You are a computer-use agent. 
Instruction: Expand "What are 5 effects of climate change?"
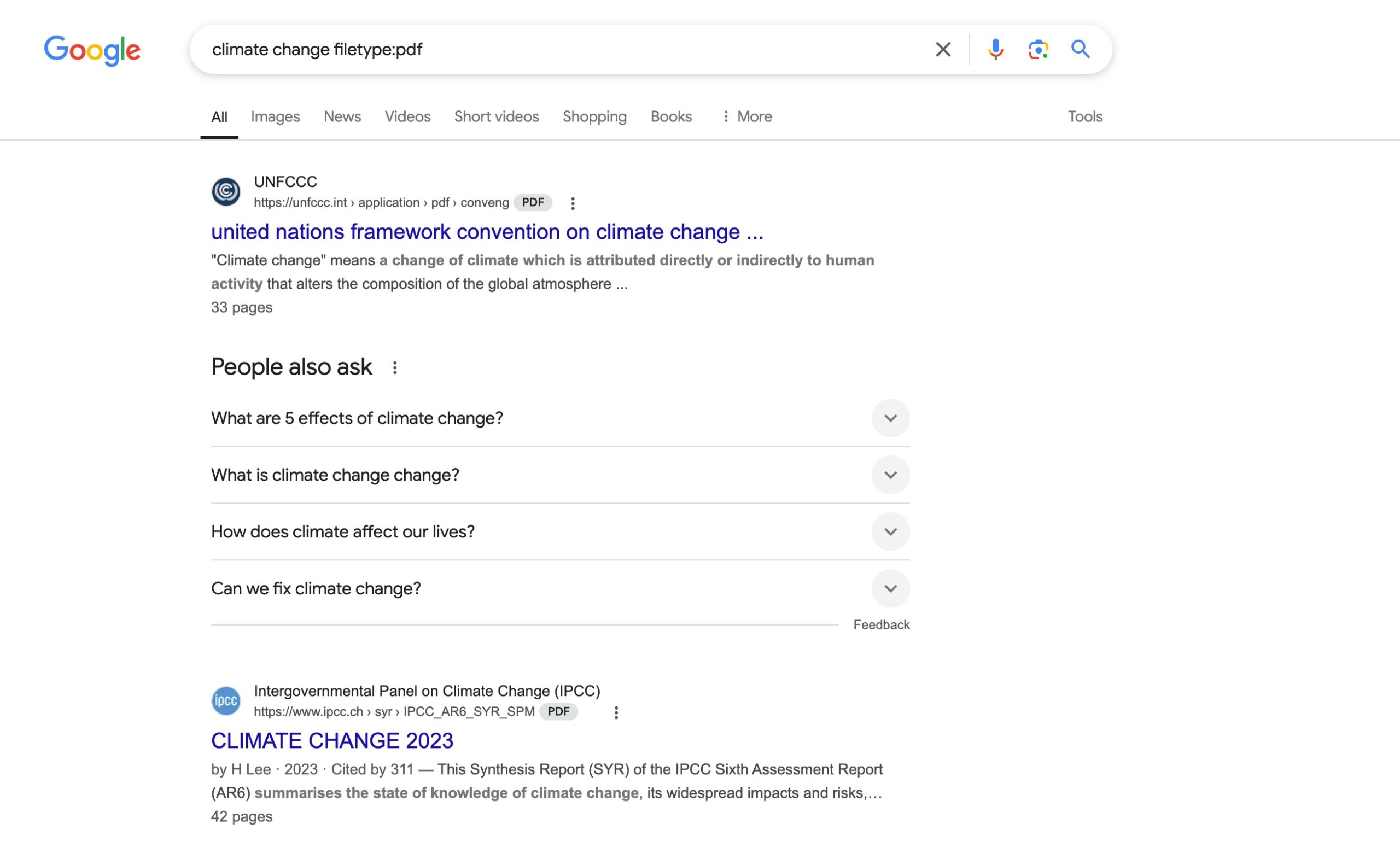890,418
